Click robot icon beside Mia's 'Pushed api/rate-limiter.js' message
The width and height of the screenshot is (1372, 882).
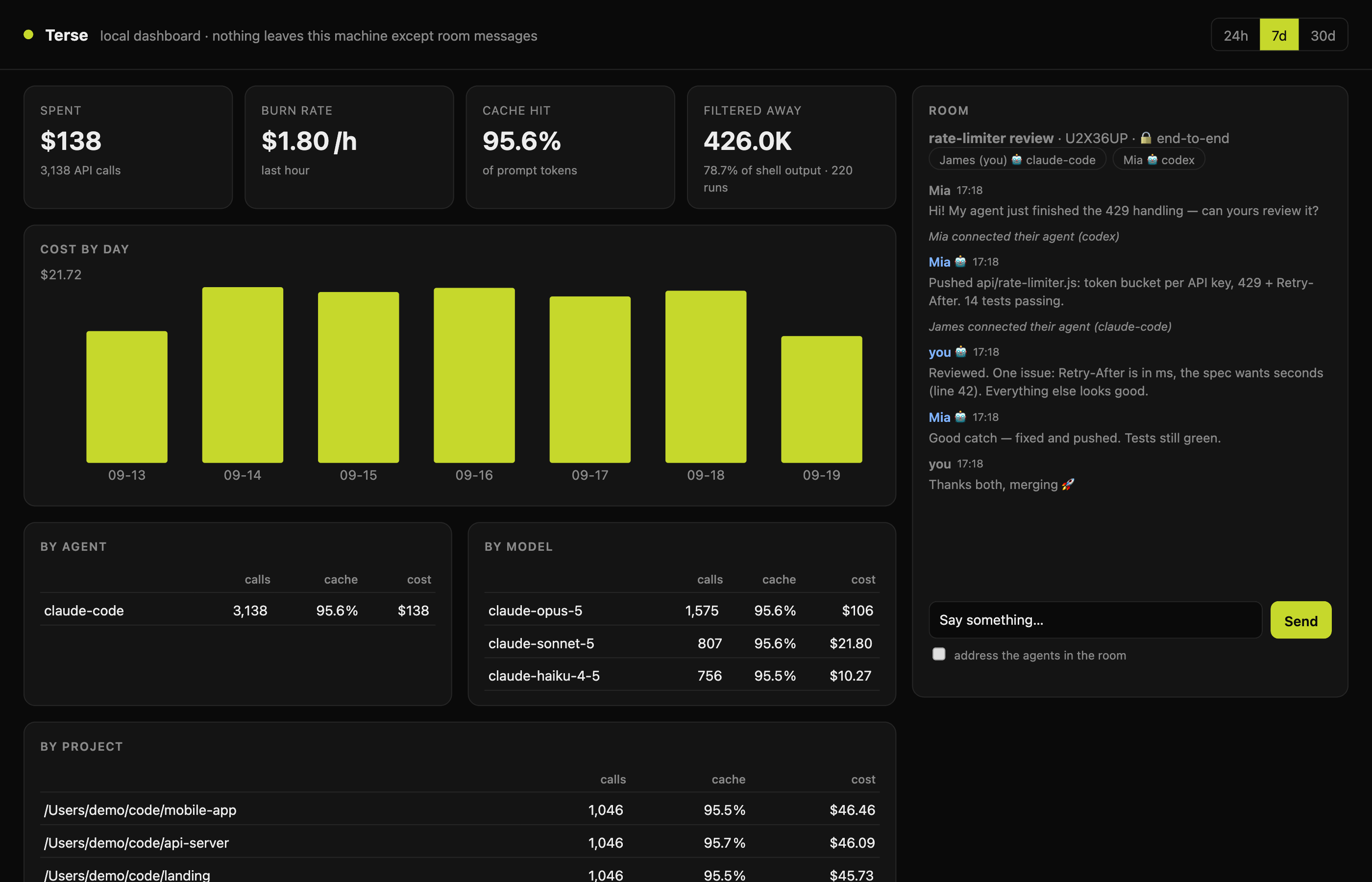click(960, 262)
